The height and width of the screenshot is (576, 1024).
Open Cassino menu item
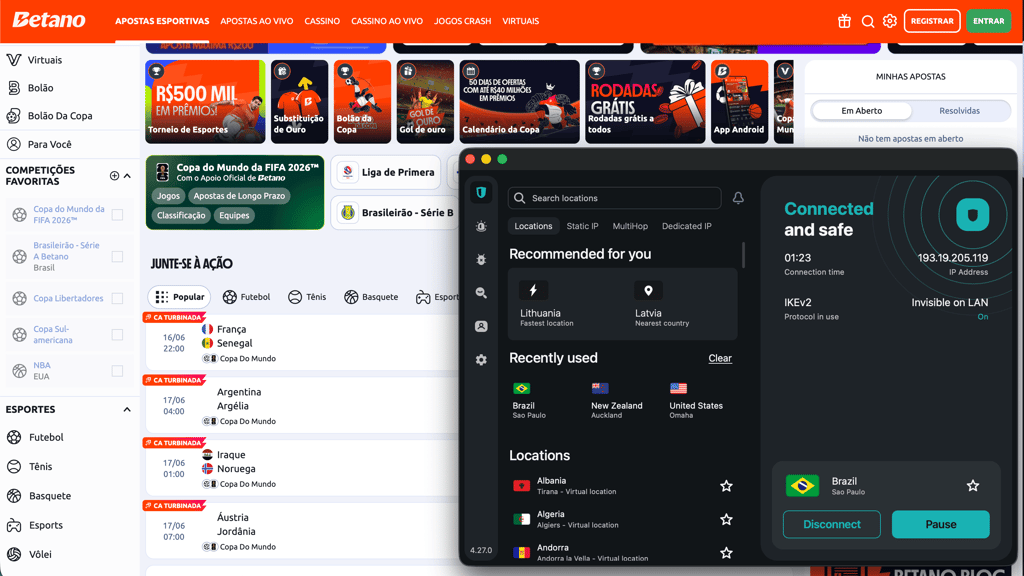[x=322, y=21]
